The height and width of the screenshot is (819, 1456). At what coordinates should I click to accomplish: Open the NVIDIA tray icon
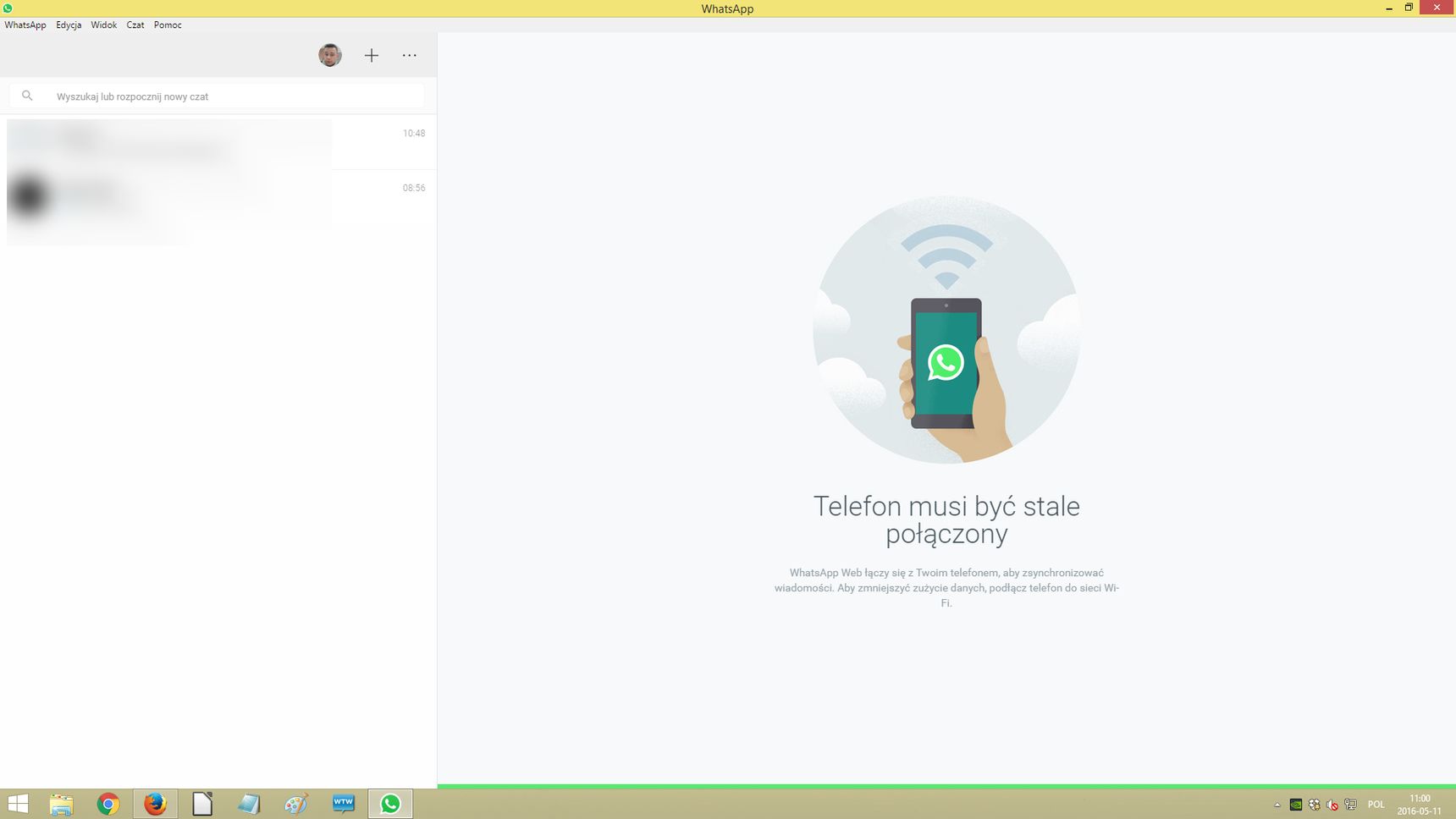click(x=1296, y=805)
